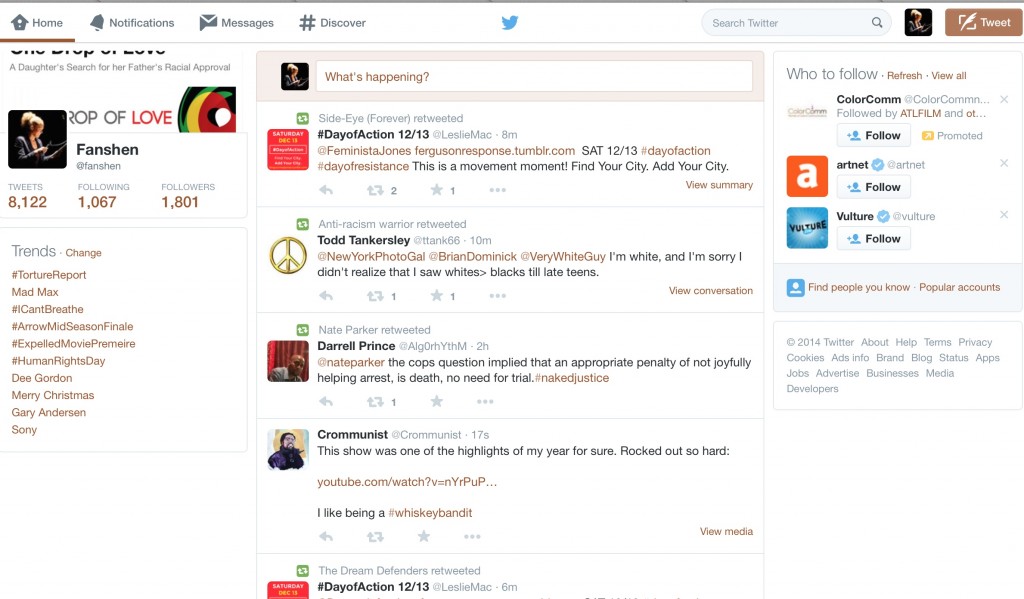Screen dimensions: 1024x599
Task: Open more actions on Crommunist's tweet
Action: pos(471,537)
